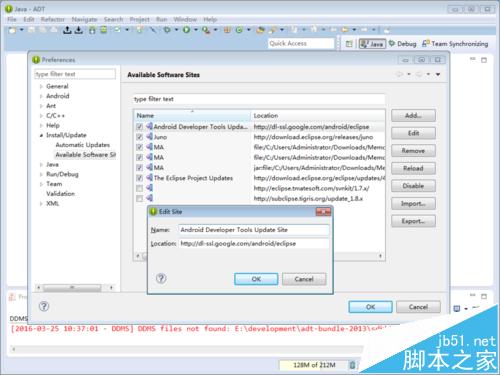This screenshot has height=375, width=500.
Task: Select Automatic Updates in preferences tree
Action: tap(83, 145)
